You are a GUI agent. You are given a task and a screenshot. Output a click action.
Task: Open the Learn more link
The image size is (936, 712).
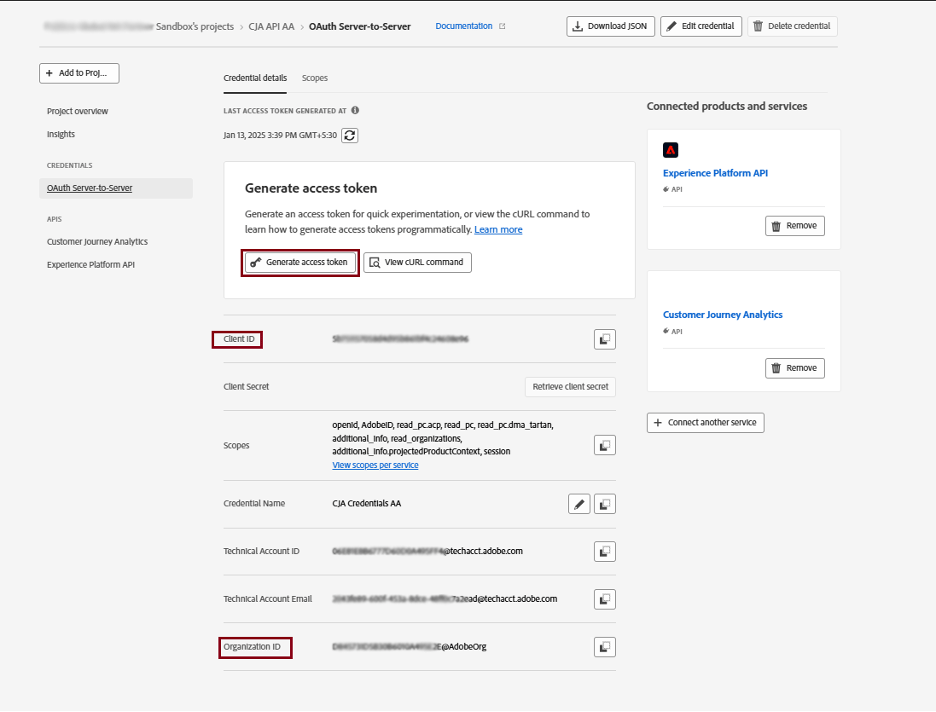coord(497,228)
